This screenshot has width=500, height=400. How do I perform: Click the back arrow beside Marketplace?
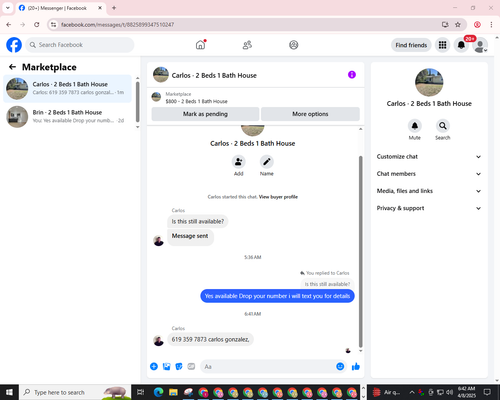coord(12,67)
